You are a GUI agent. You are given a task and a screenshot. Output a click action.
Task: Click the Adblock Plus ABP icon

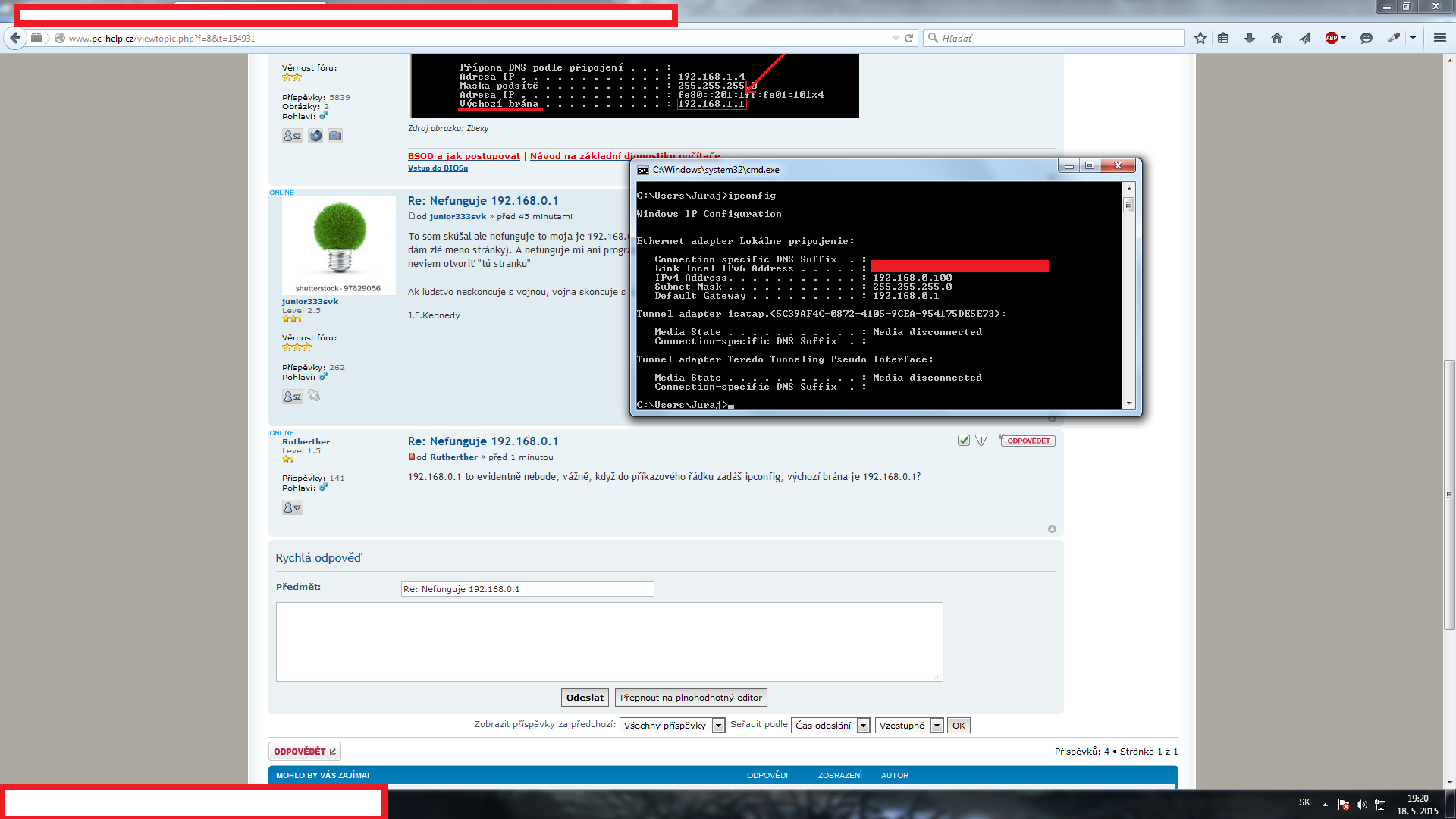pyautogui.click(x=1331, y=38)
